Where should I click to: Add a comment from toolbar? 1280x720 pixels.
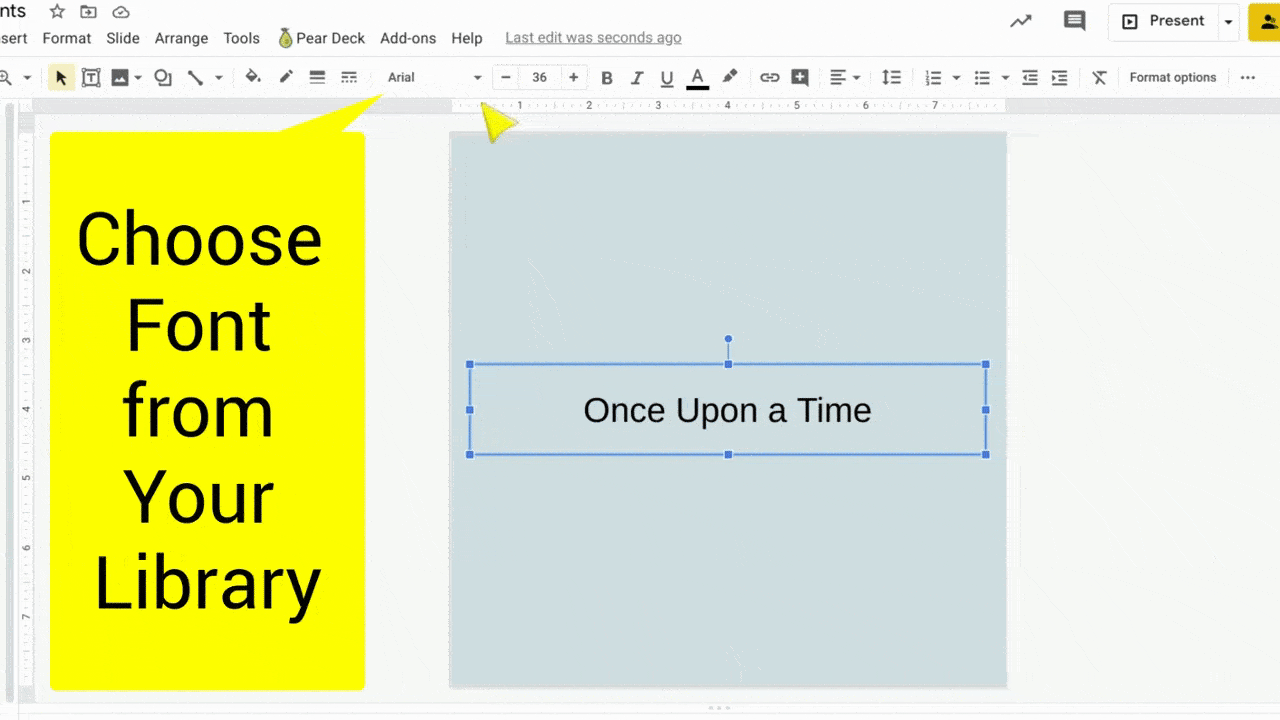click(800, 77)
